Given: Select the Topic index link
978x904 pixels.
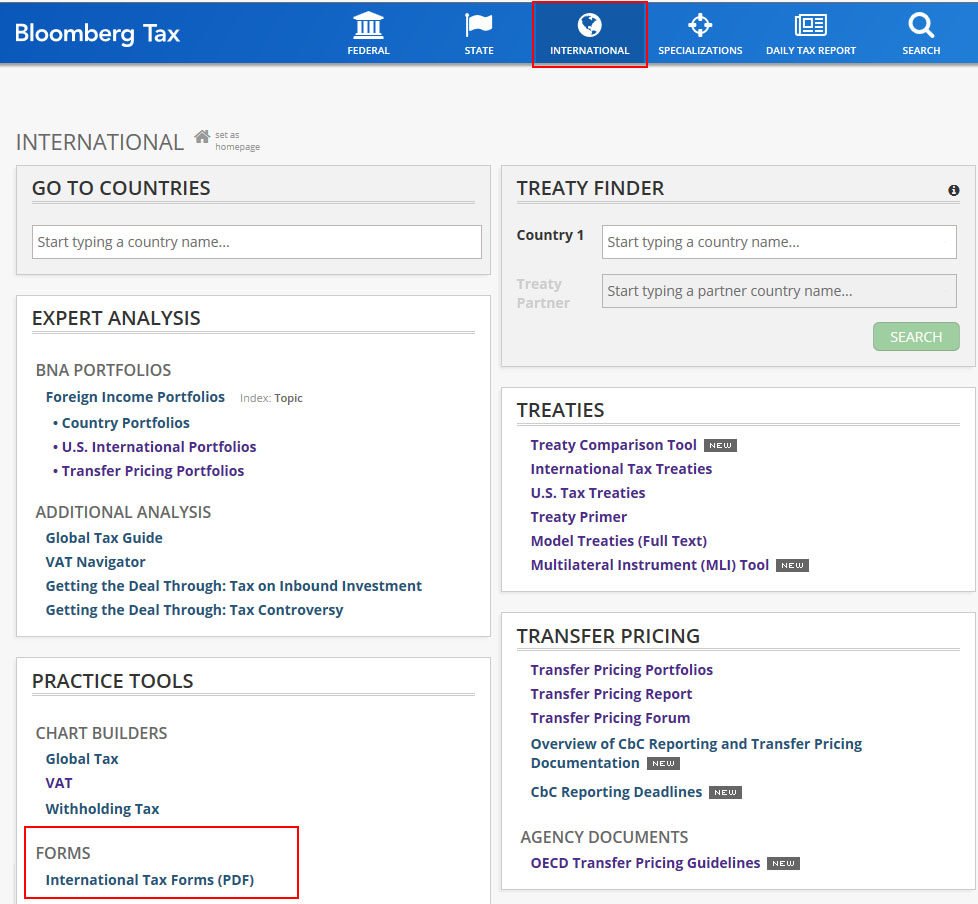Looking at the screenshot, I should 288,398.
